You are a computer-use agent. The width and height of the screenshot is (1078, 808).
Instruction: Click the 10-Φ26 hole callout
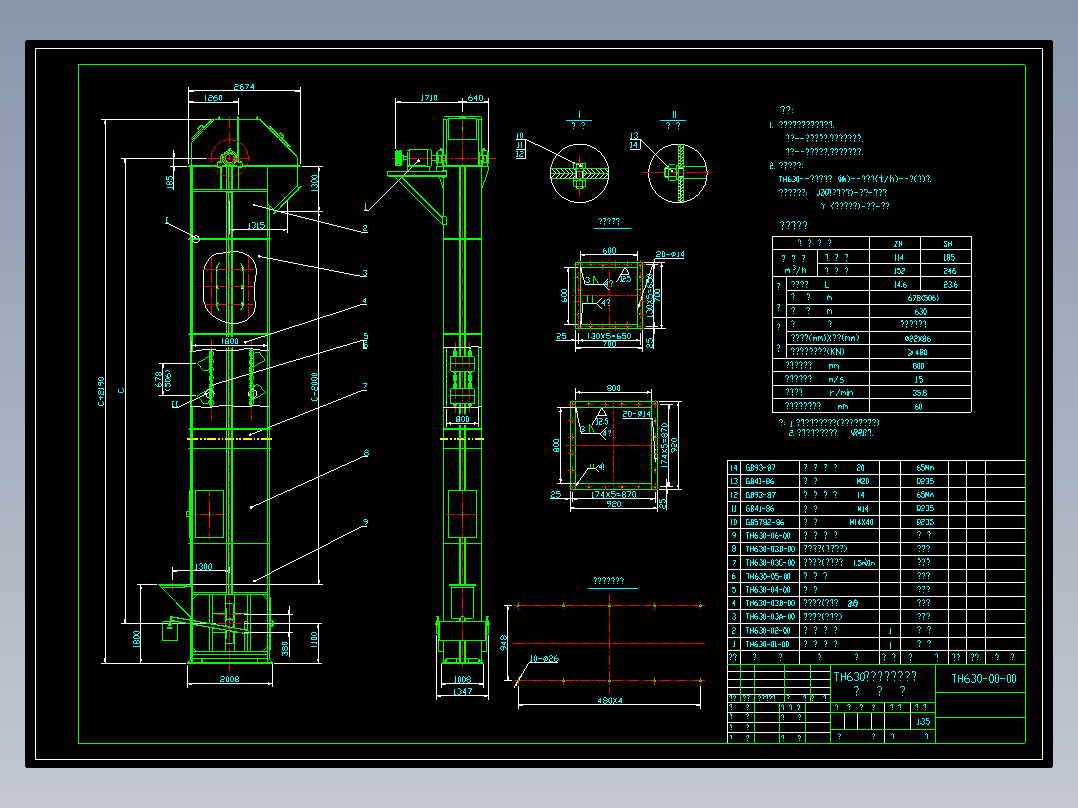click(544, 659)
